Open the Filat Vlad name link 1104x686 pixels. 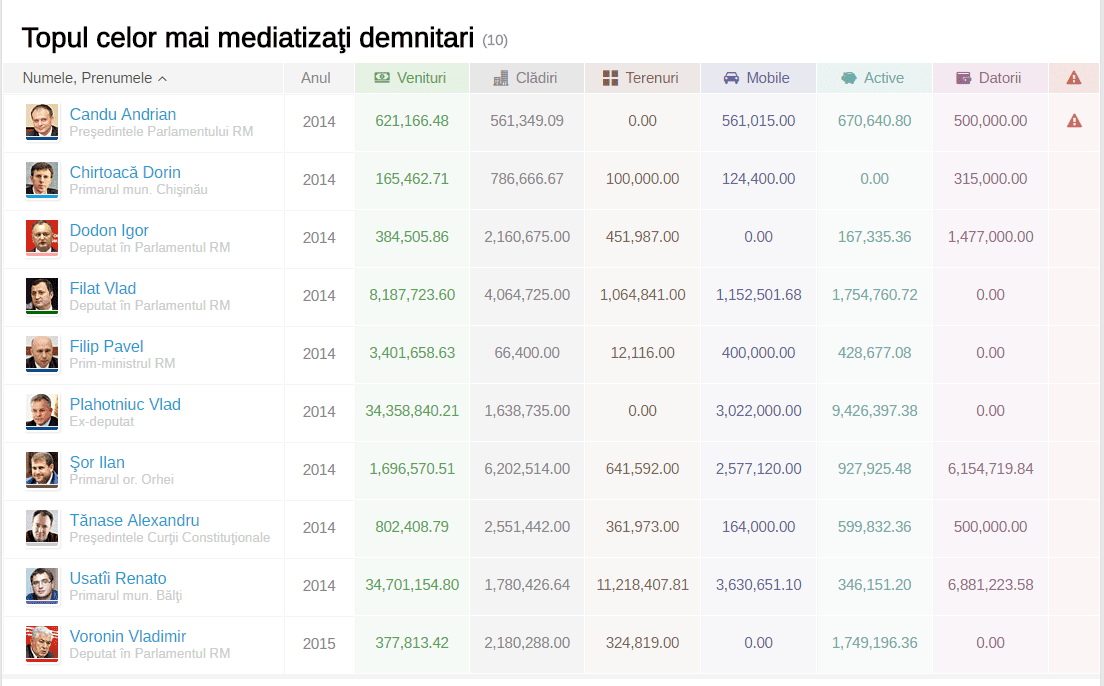(103, 288)
